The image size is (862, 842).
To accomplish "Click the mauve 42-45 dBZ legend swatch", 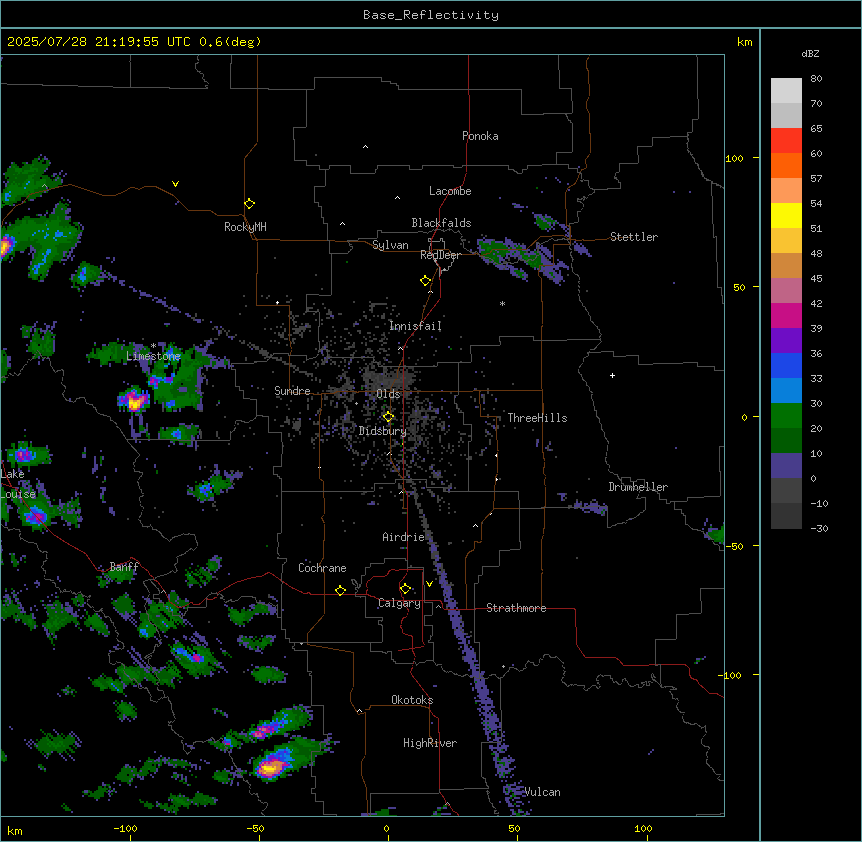I will point(786,291).
